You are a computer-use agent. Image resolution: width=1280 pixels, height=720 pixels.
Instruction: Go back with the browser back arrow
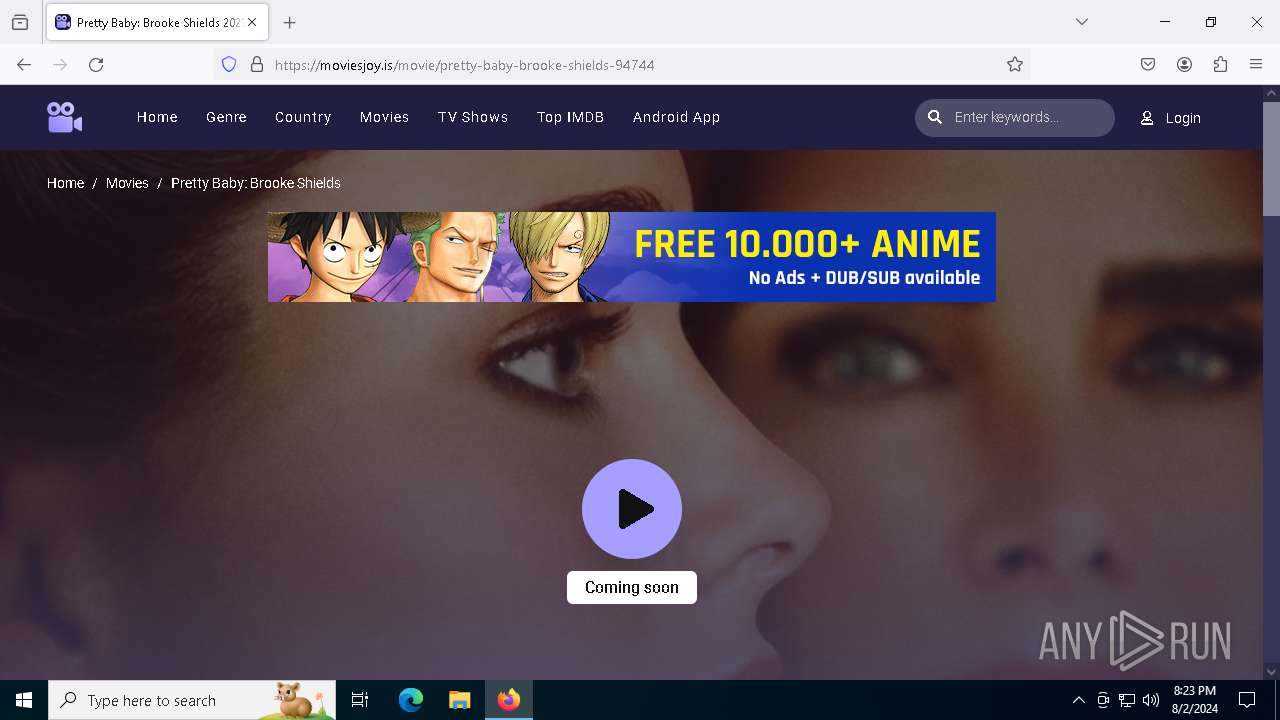[x=24, y=64]
